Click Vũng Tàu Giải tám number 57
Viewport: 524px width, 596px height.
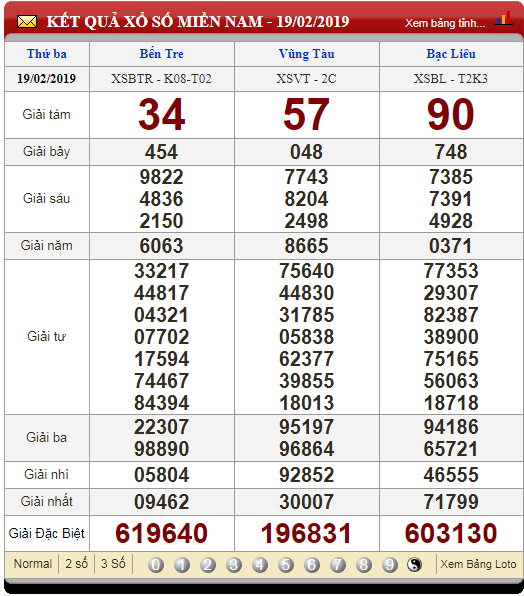click(x=306, y=114)
